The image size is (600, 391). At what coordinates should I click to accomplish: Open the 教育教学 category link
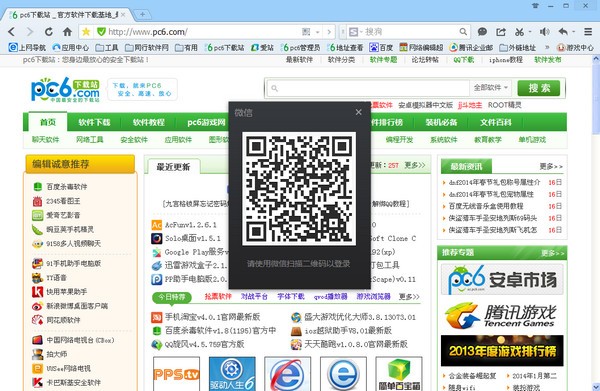pyautogui.click(x=488, y=140)
